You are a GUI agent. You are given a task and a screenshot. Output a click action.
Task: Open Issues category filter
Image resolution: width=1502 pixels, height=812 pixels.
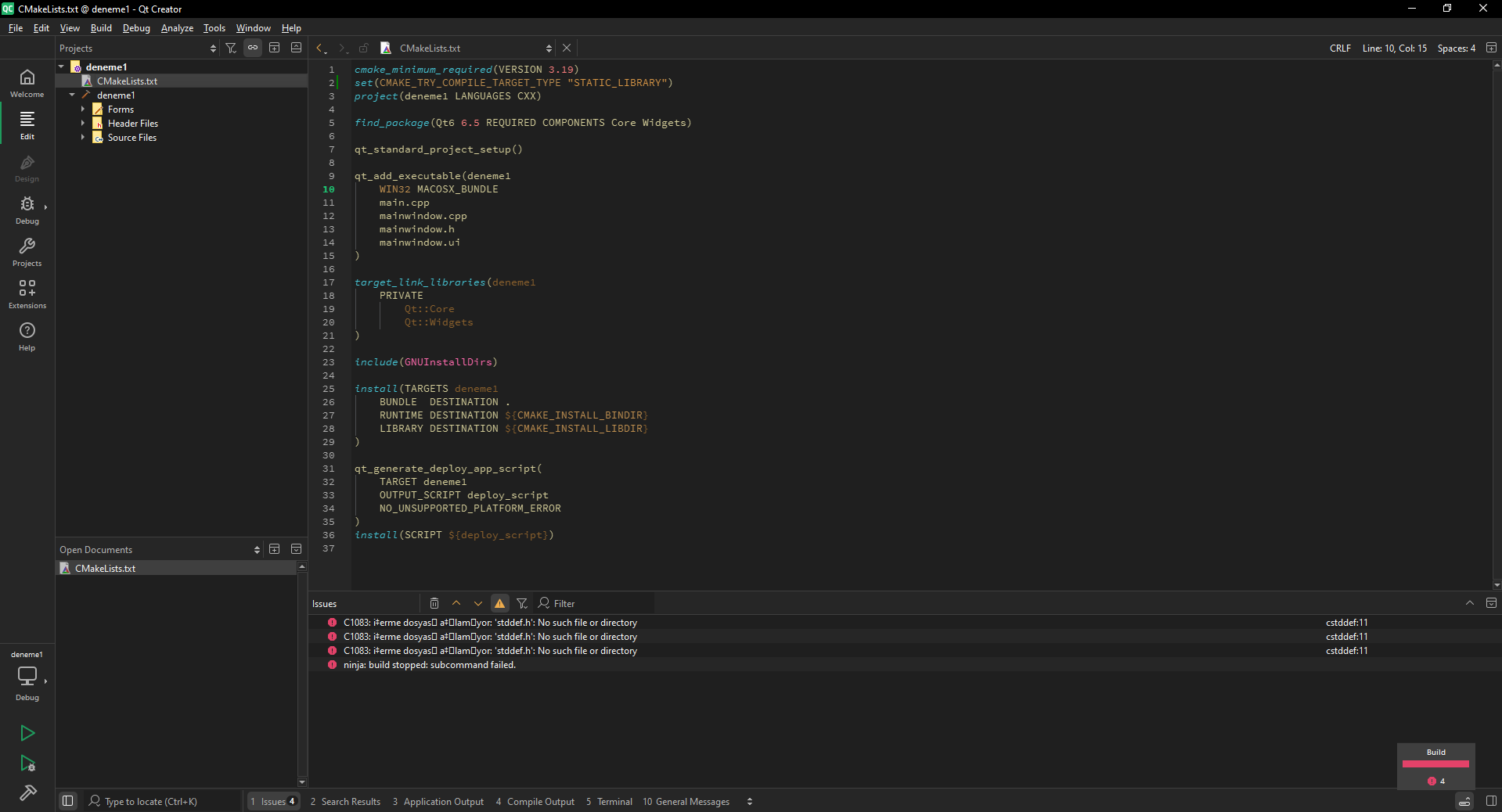[x=522, y=603]
